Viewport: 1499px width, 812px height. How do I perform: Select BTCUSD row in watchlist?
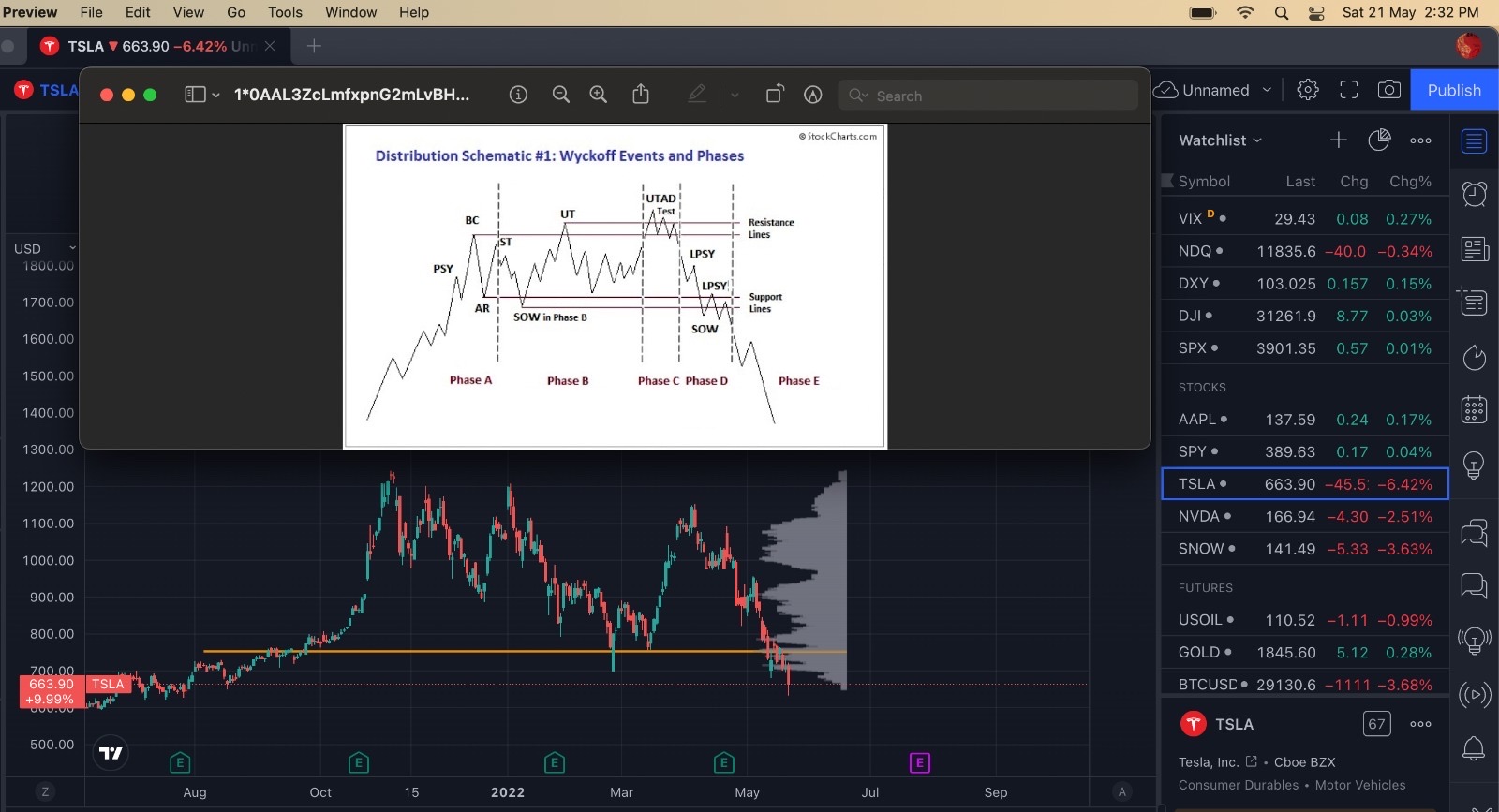click(x=1305, y=685)
